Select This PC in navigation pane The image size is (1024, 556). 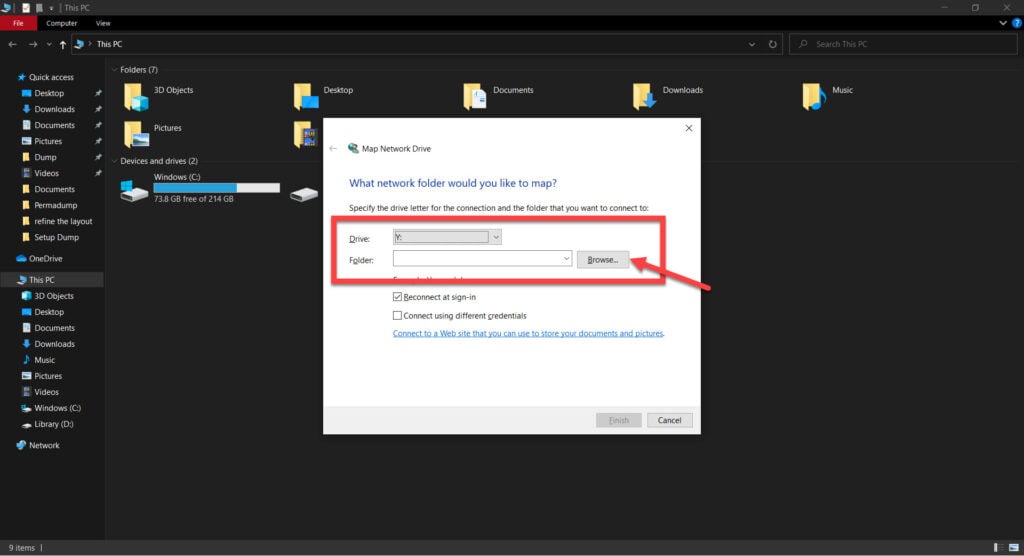tap(42, 280)
